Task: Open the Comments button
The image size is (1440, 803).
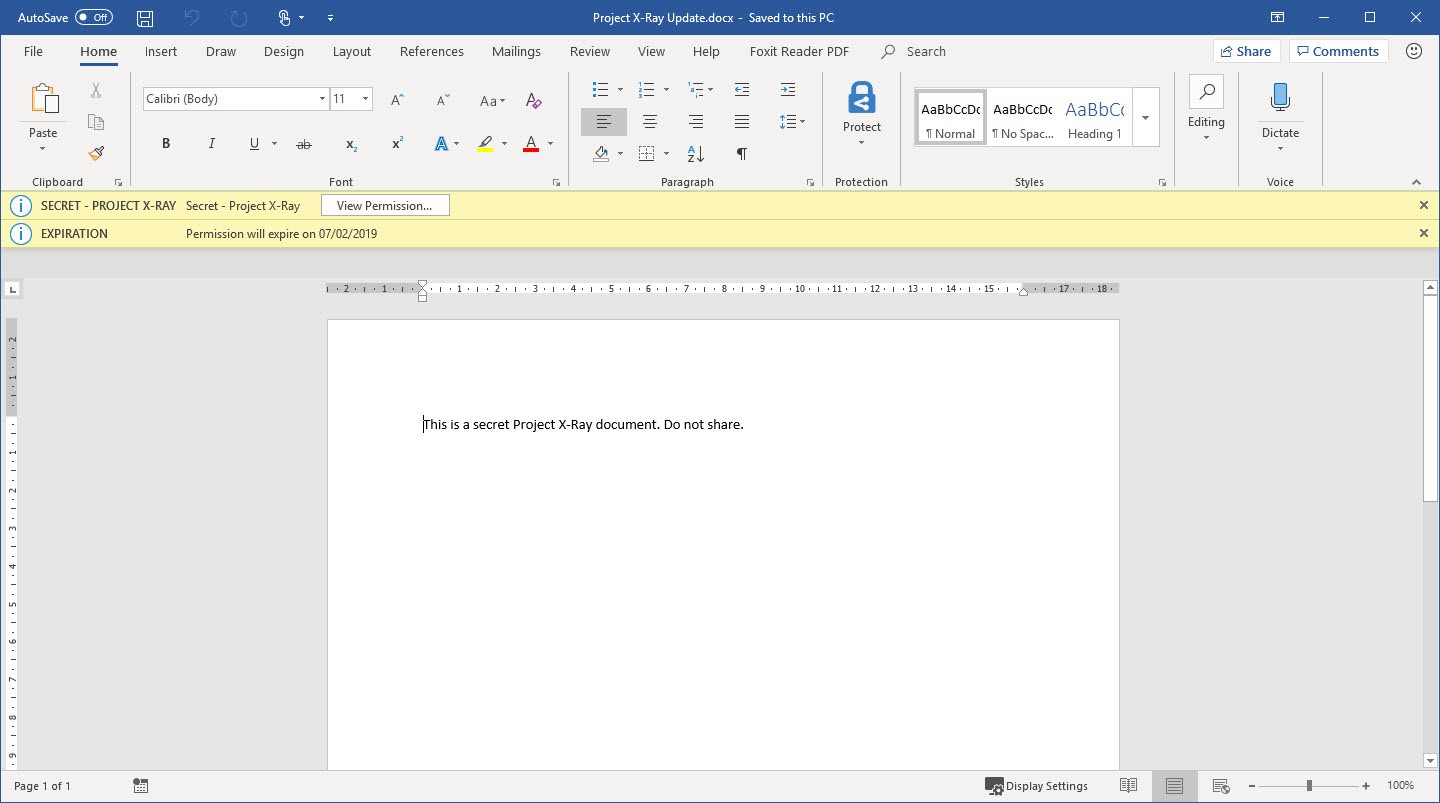Action: coord(1338,51)
